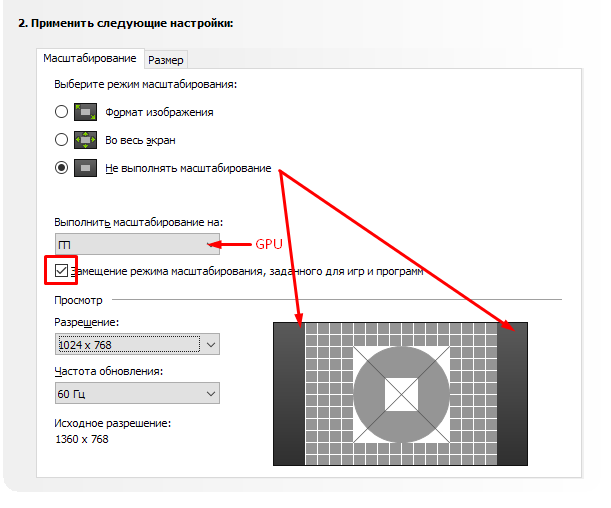Screen dimensions: 611x508
Task: Select 'Не выполнять масштабирование' radio button
Action: [x=61, y=168]
